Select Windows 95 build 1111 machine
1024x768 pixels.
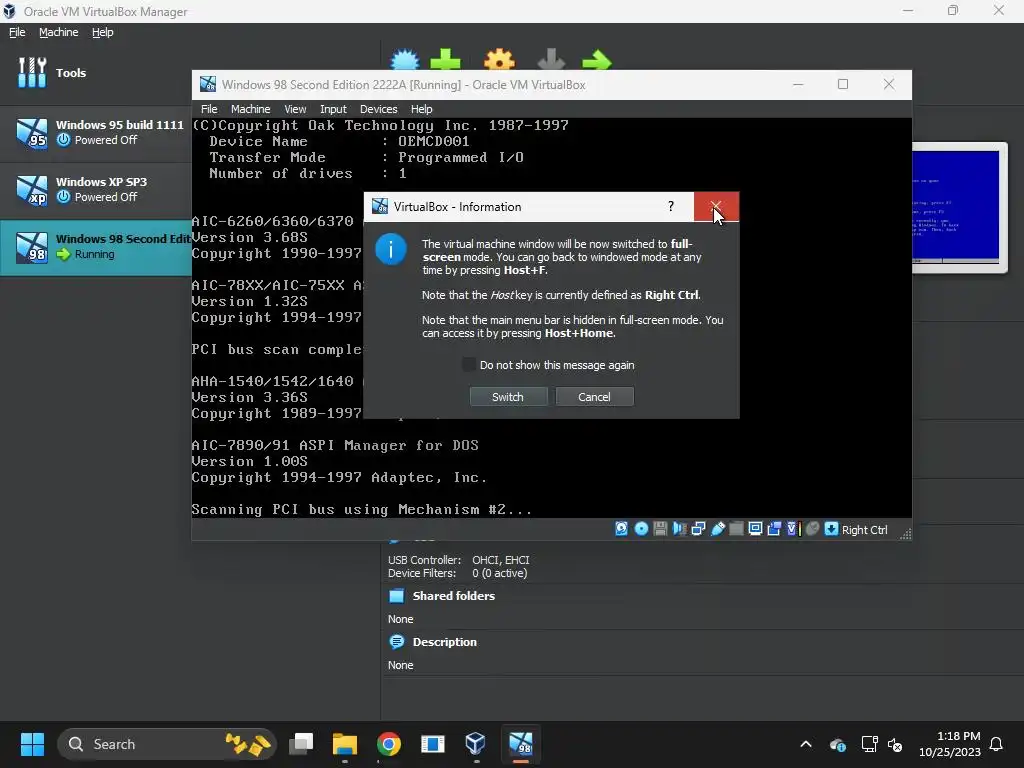(x=95, y=133)
